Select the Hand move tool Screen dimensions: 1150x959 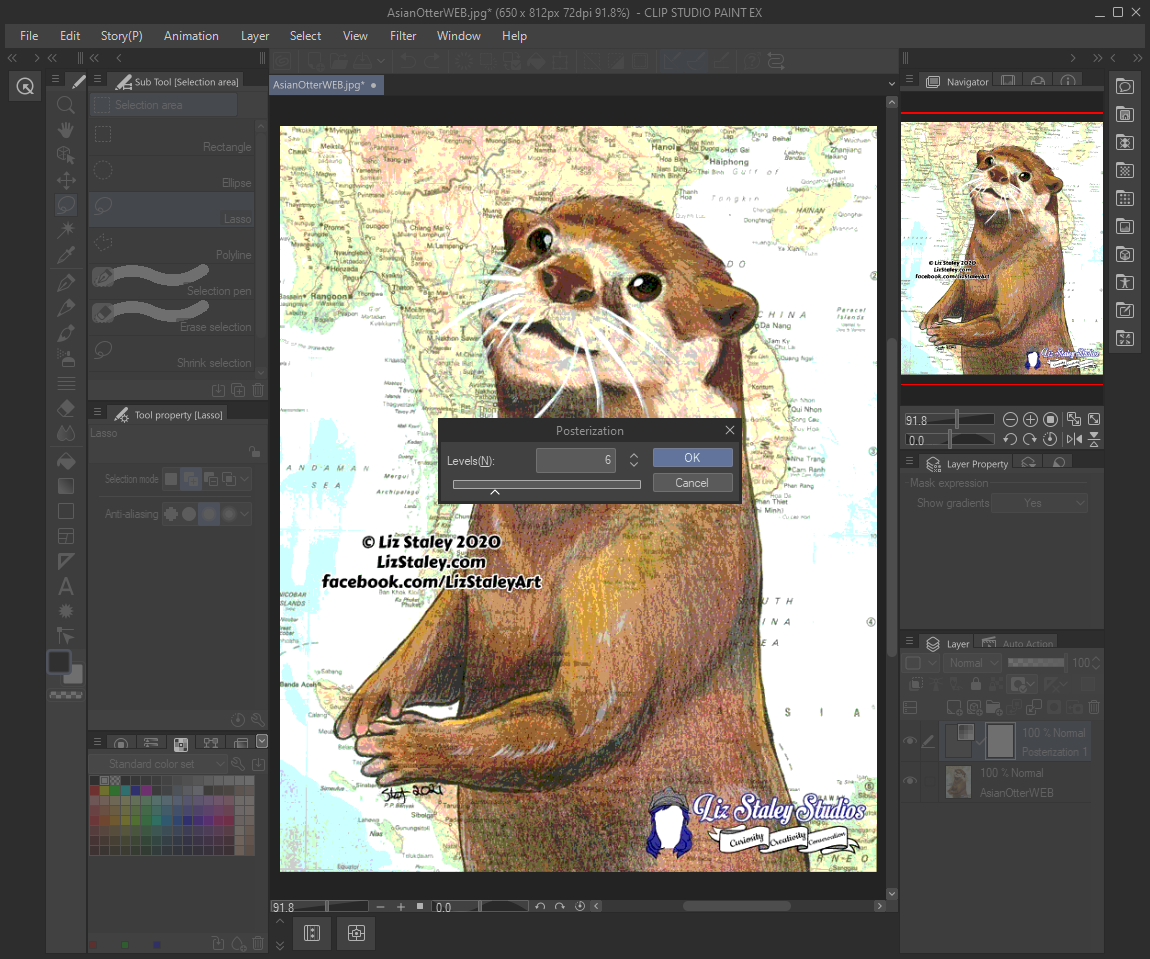[66, 130]
